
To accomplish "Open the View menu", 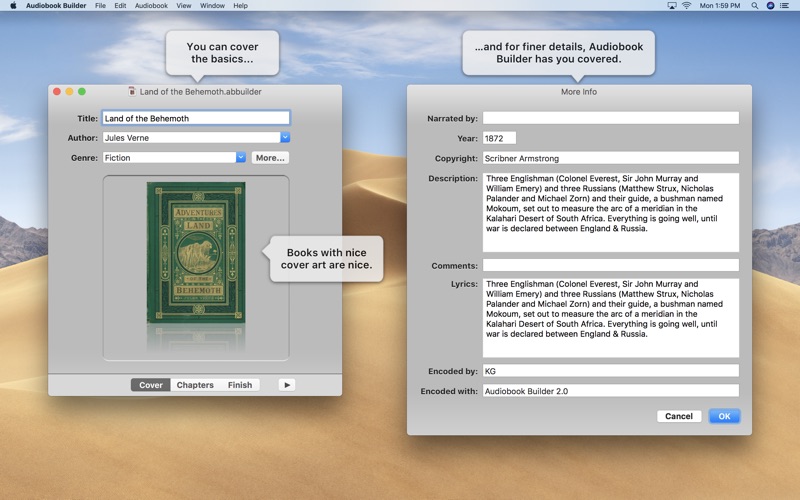I will coord(184,6).
